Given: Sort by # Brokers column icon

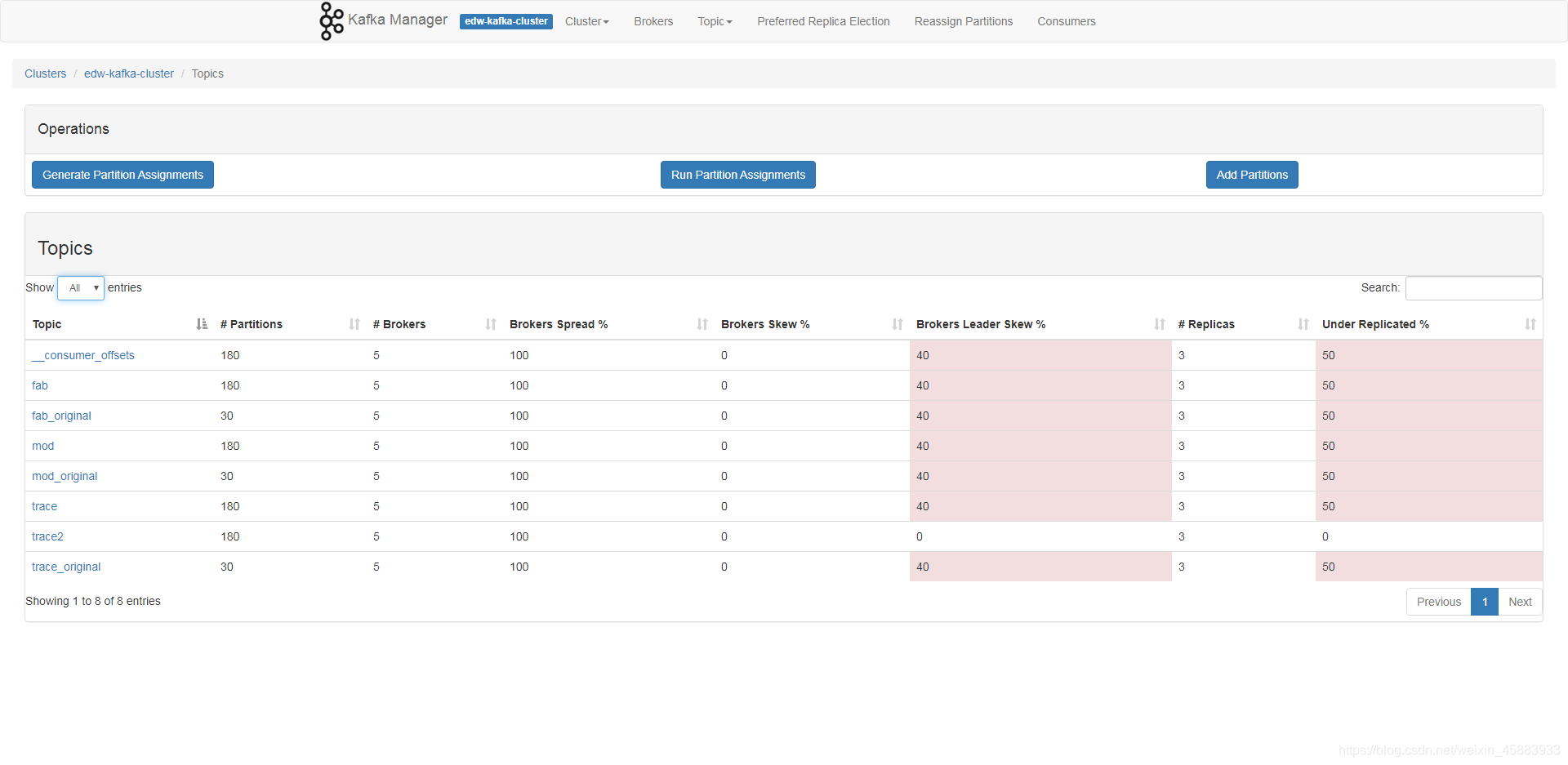Looking at the screenshot, I should point(491,324).
